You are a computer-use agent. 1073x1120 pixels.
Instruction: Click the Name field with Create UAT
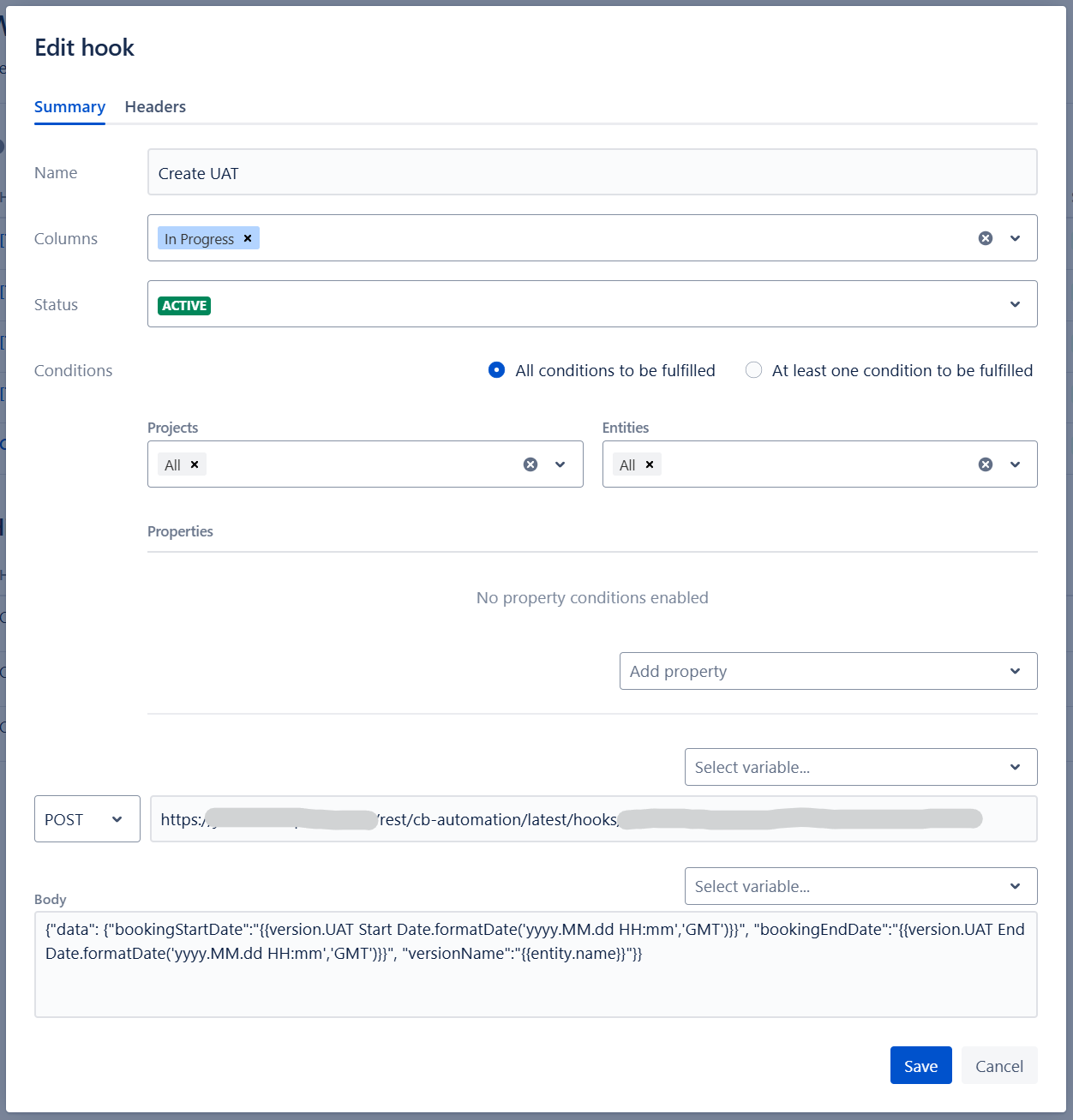tap(591, 173)
